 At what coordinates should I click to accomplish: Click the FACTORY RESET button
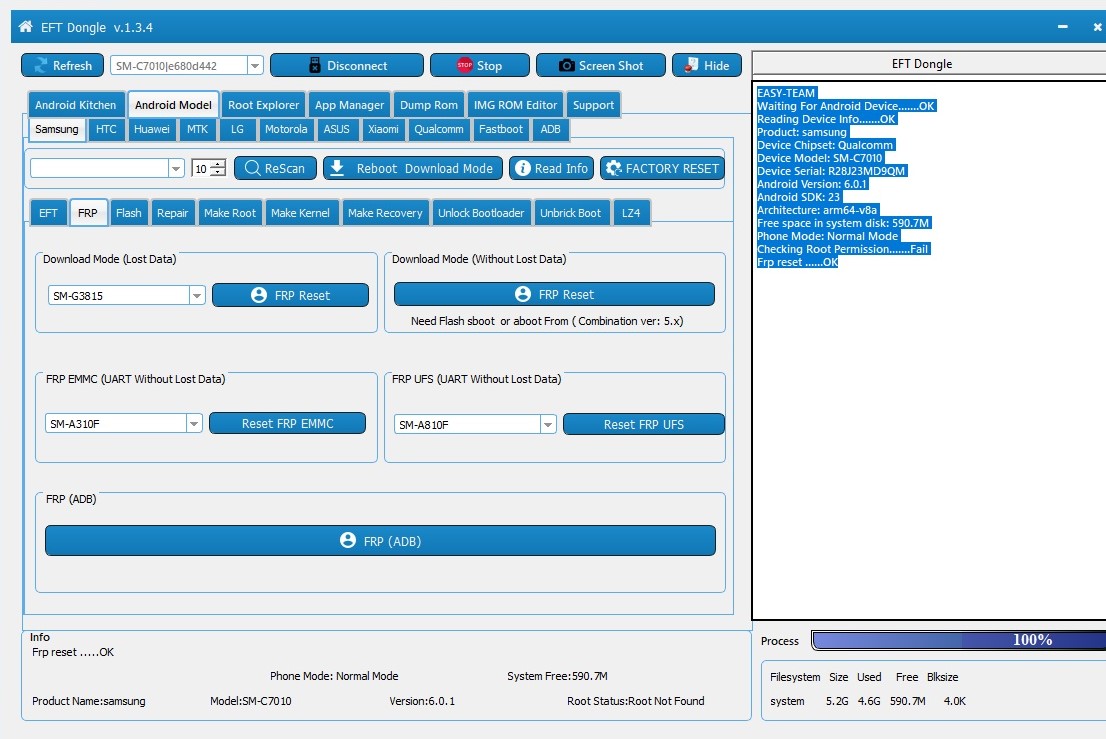pyautogui.click(x=662, y=169)
